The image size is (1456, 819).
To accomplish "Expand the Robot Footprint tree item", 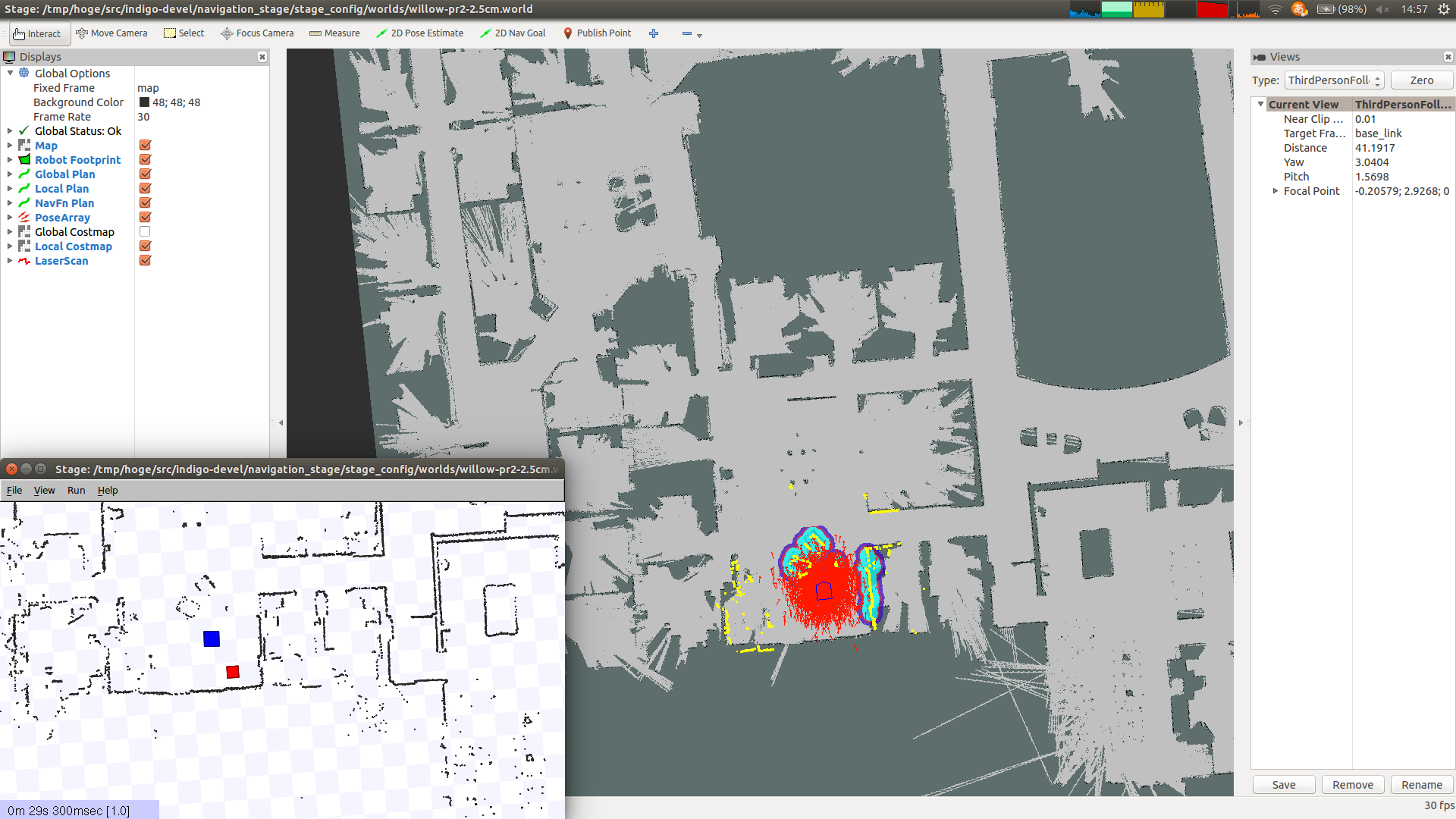I will pyautogui.click(x=10, y=160).
